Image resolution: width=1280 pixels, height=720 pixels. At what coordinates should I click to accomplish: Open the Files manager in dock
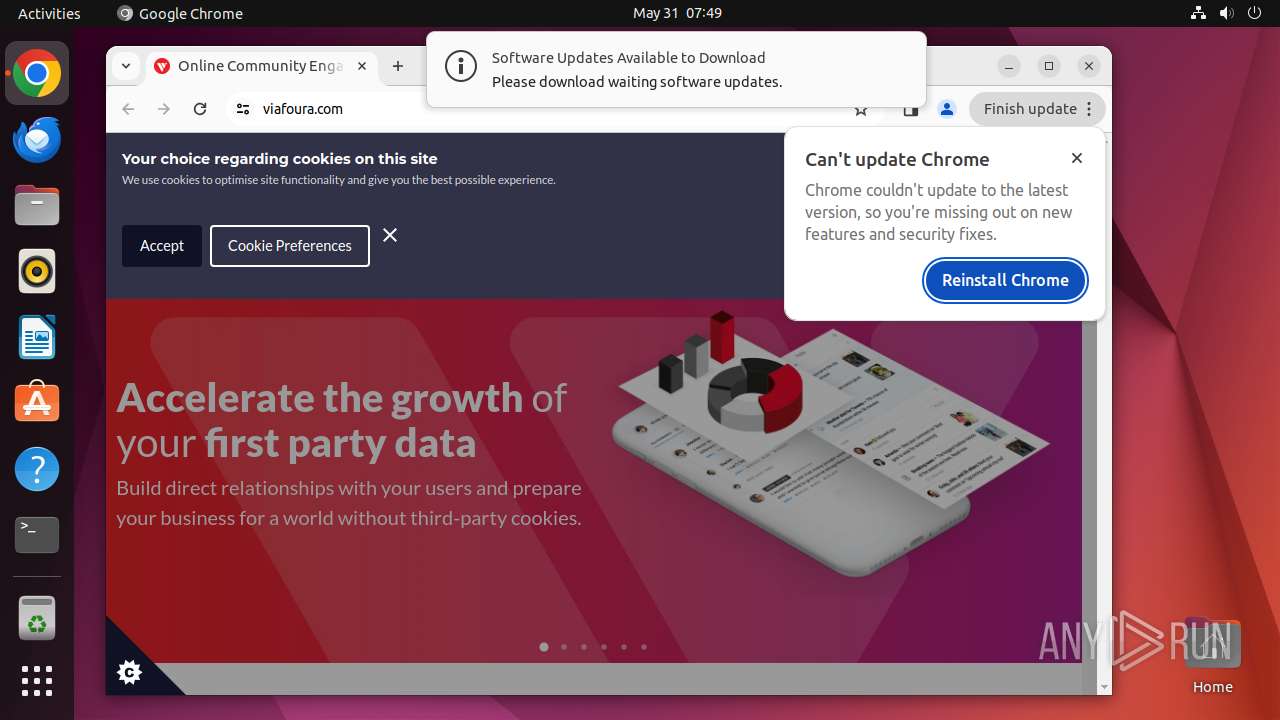pos(37,205)
